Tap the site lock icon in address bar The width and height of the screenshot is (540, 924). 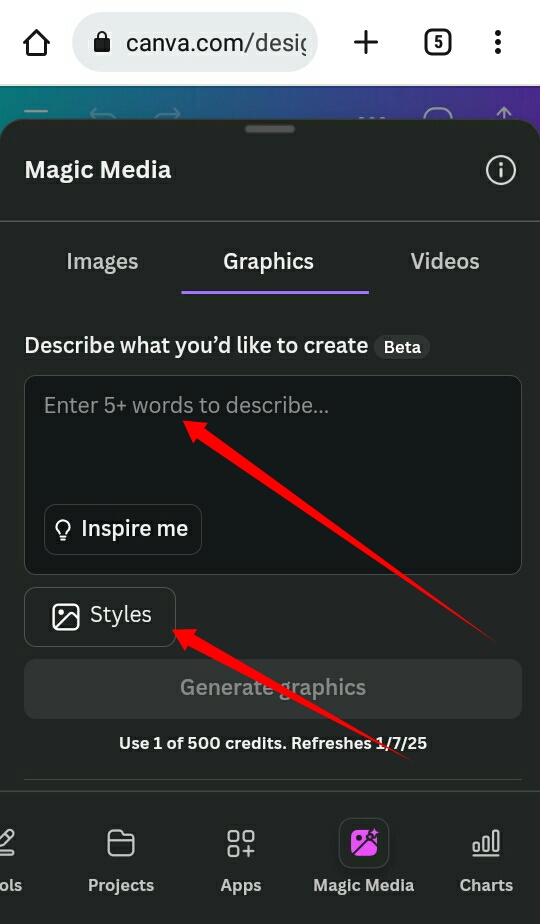[102, 42]
